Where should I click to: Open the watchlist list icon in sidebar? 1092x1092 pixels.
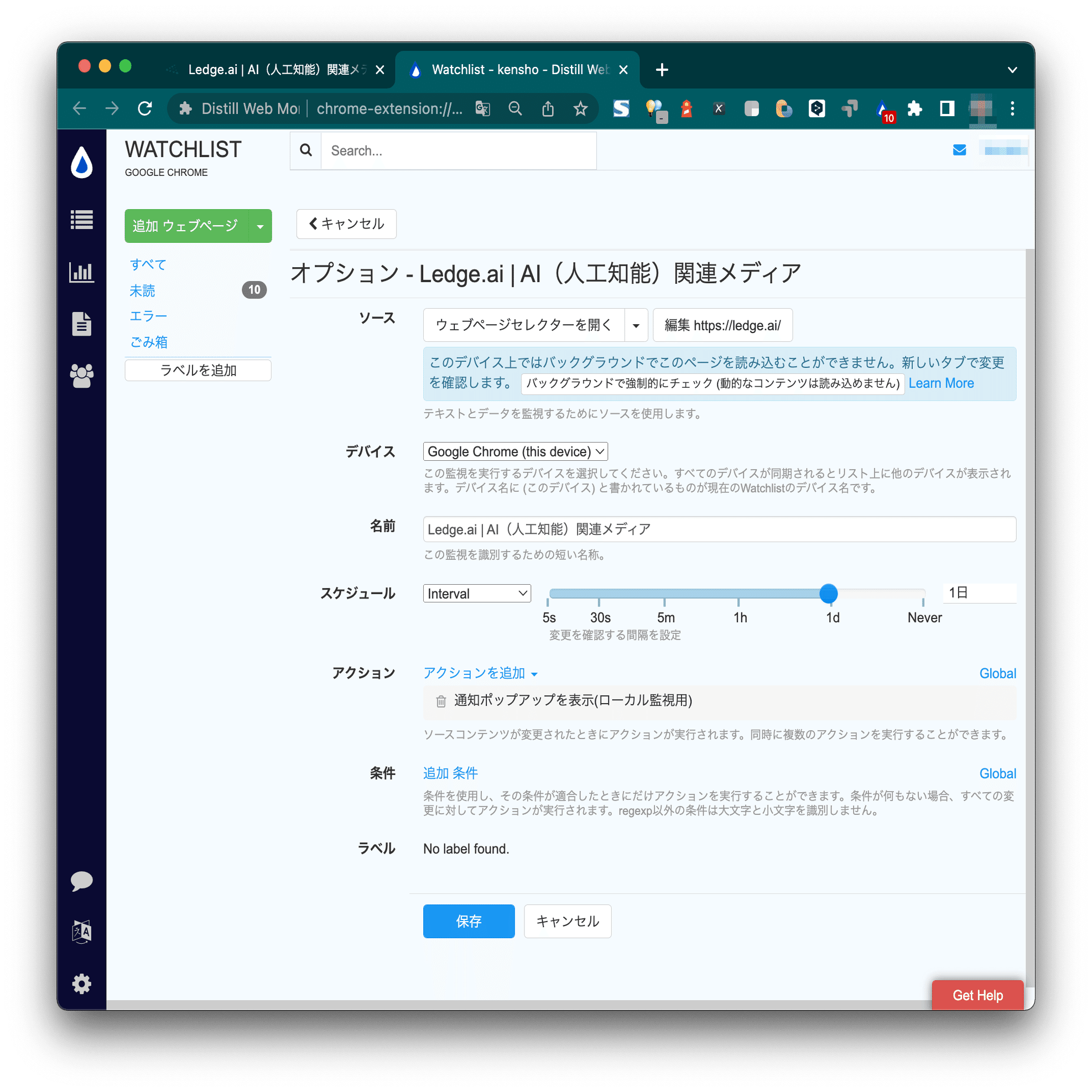[81, 220]
